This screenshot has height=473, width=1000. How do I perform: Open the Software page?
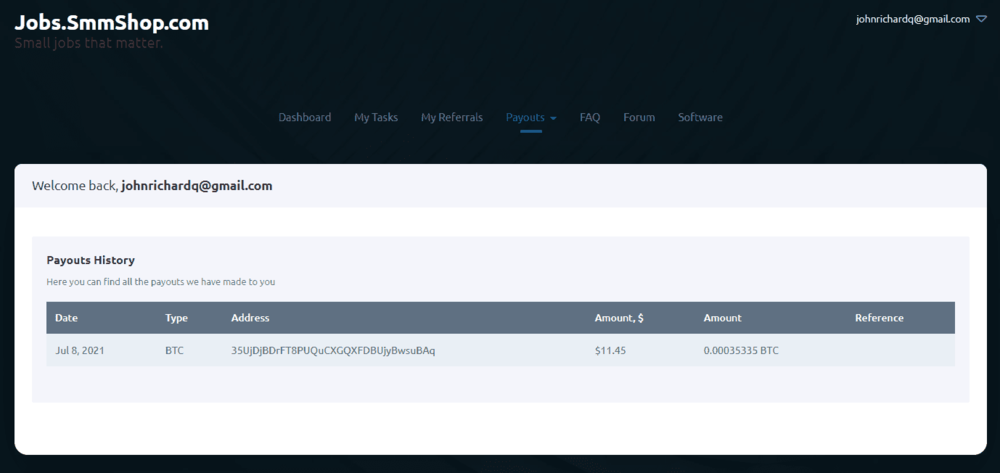(x=700, y=117)
